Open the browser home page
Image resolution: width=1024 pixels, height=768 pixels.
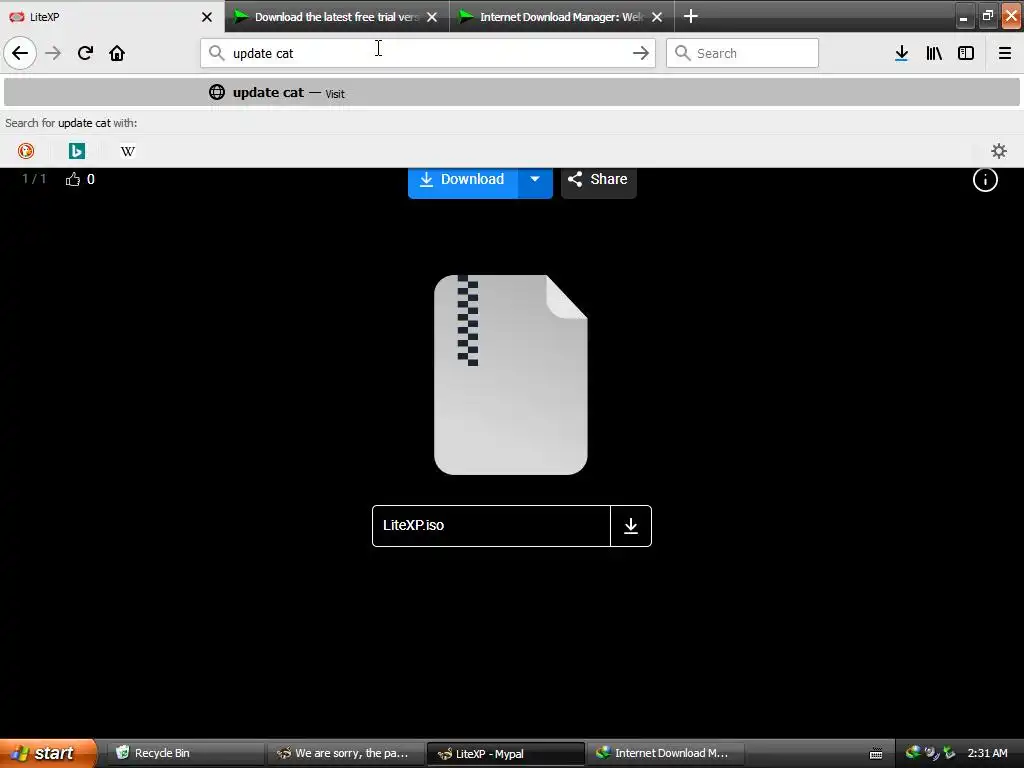(x=117, y=53)
